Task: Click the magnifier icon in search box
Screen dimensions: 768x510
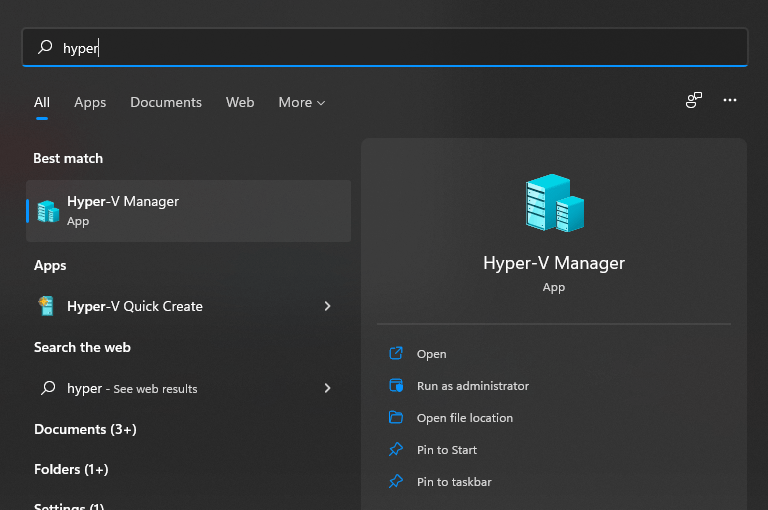Action: pyautogui.click(x=45, y=47)
